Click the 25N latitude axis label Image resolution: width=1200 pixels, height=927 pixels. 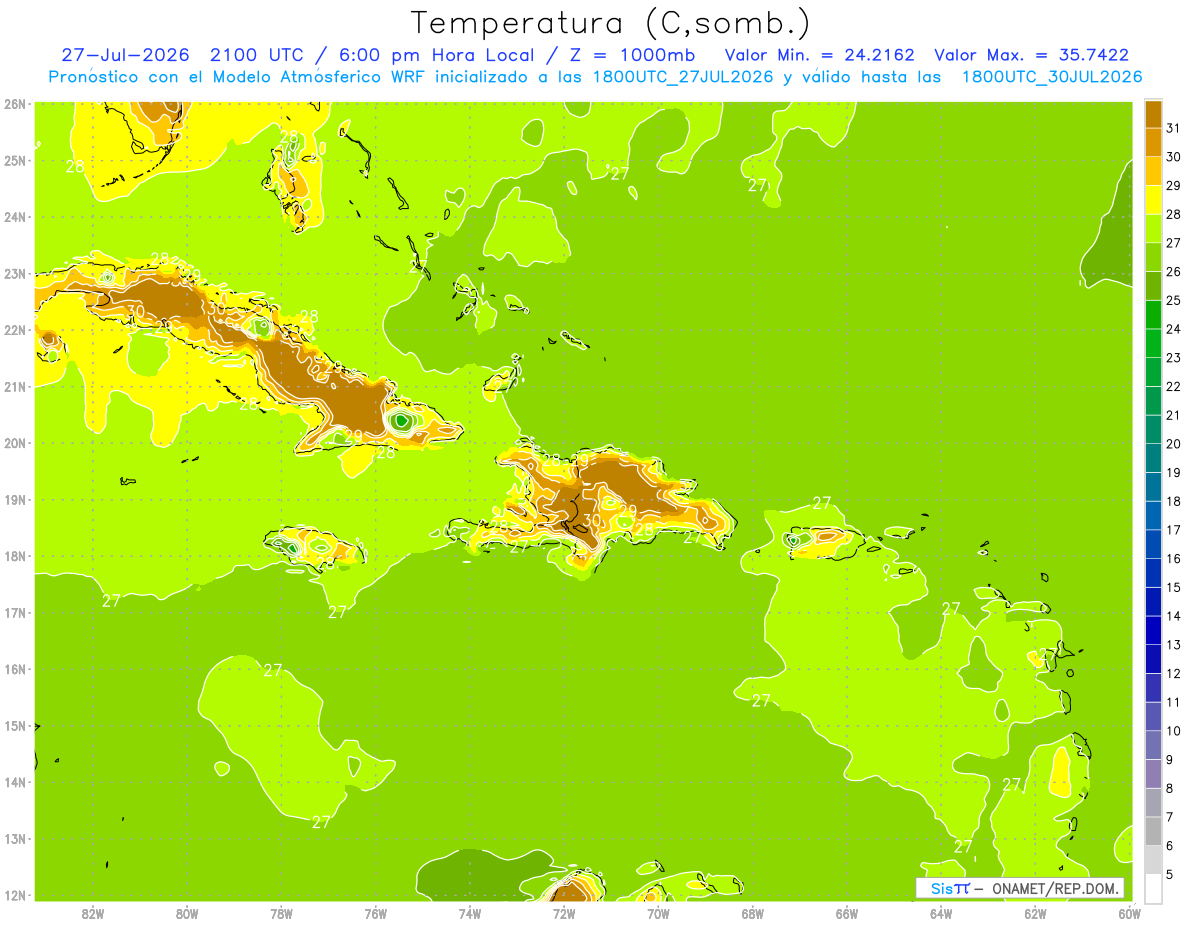point(14,160)
